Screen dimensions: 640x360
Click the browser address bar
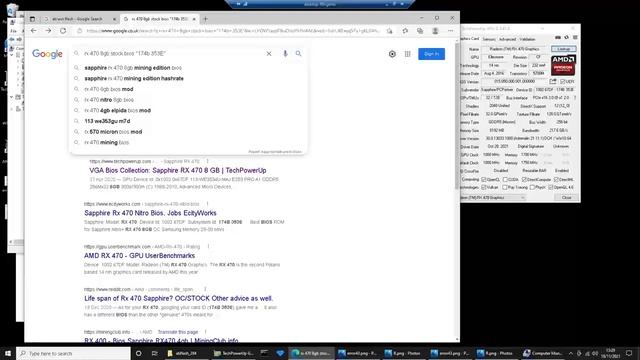233,31
